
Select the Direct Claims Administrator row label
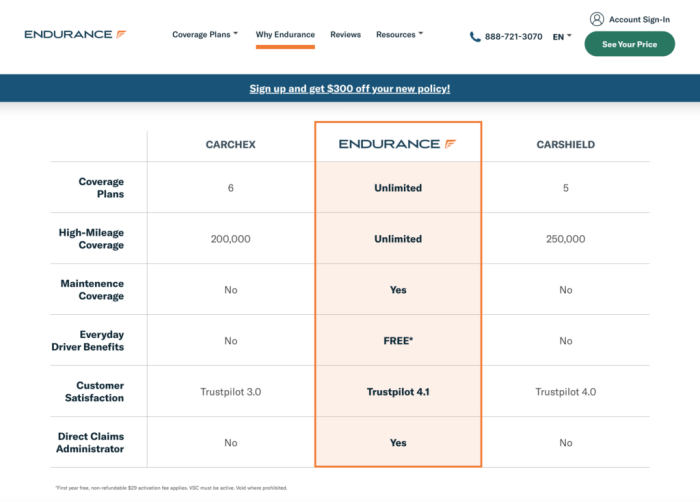91,442
